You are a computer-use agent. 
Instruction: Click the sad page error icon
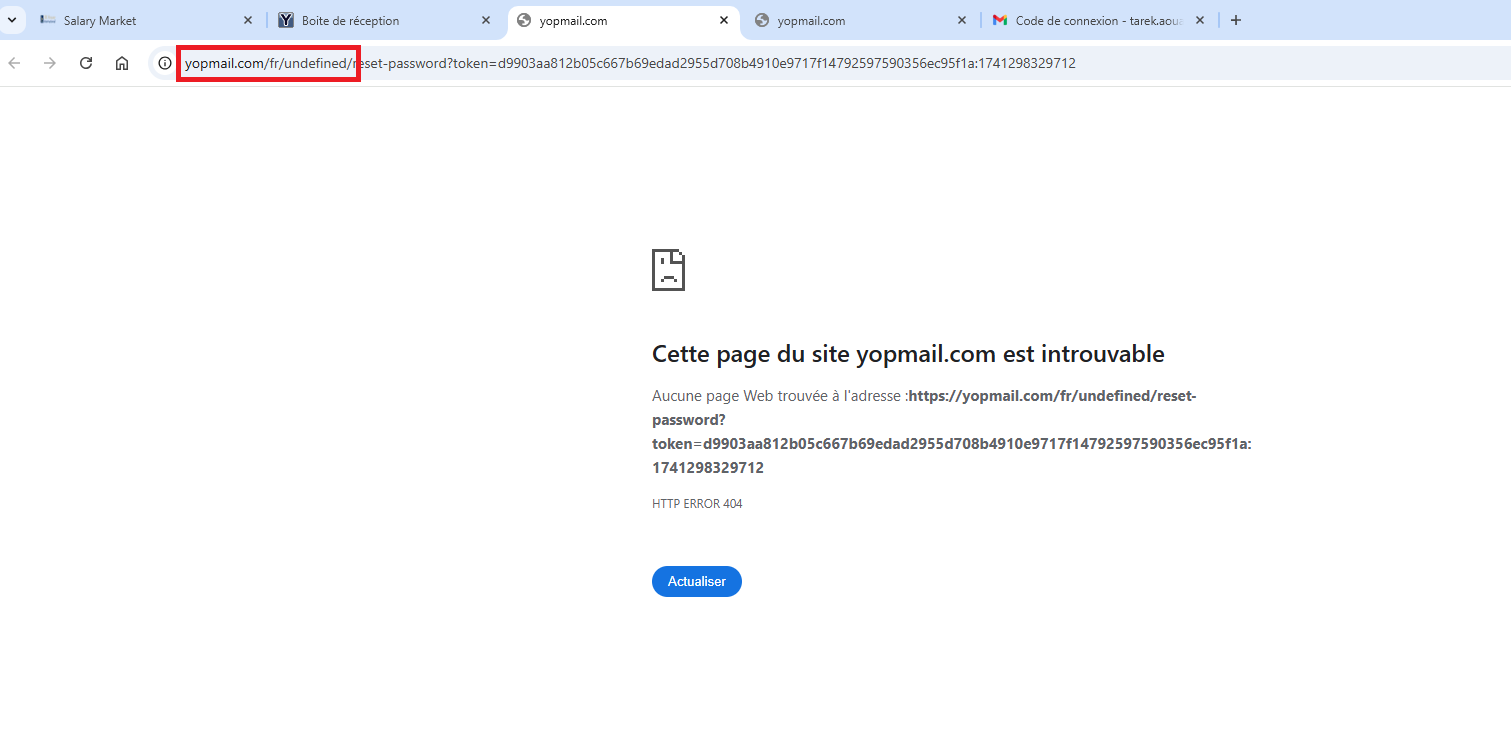click(668, 270)
